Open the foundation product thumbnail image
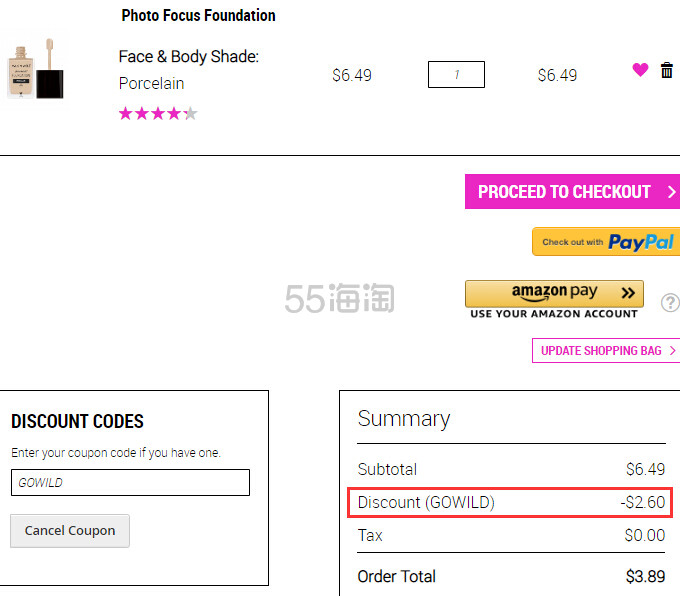The width and height of the screenshot is (680, 596). [36, 69]
